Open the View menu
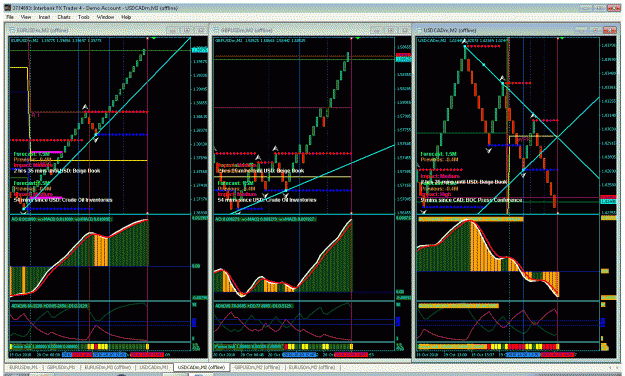 26,17
